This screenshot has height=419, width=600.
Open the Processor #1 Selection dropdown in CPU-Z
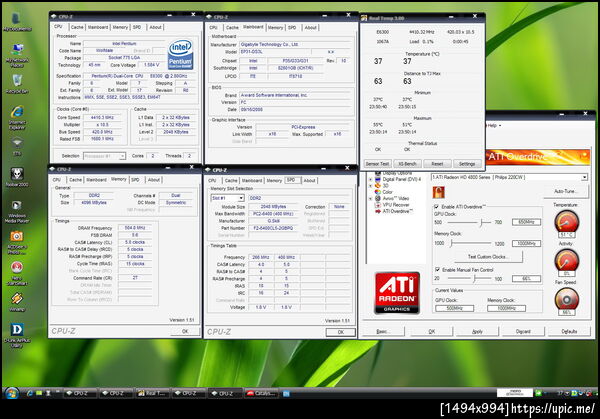(122, 156)
